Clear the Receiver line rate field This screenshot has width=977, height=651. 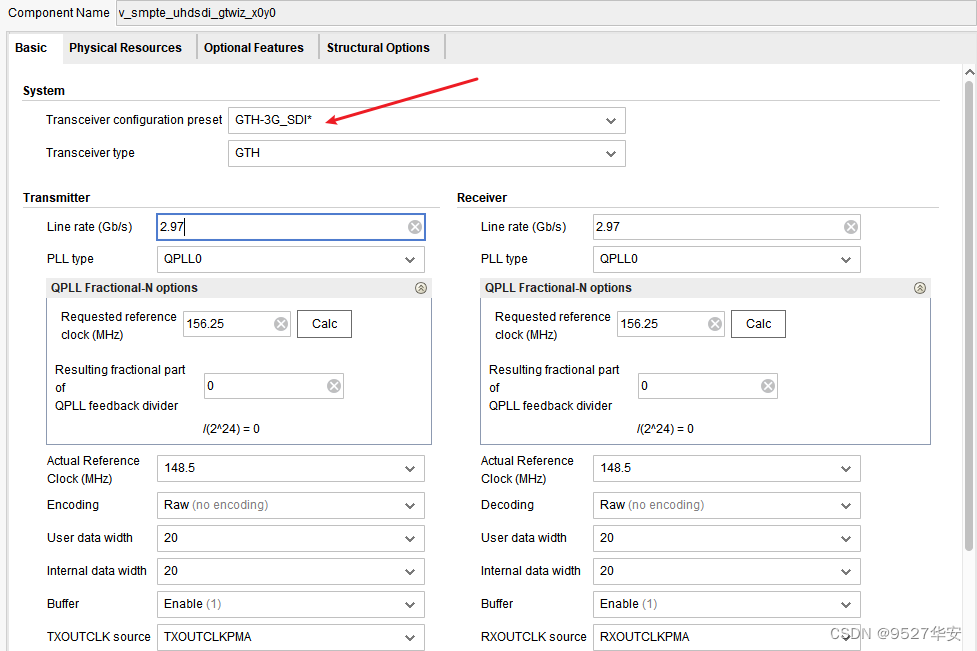[x=851, y=227]
